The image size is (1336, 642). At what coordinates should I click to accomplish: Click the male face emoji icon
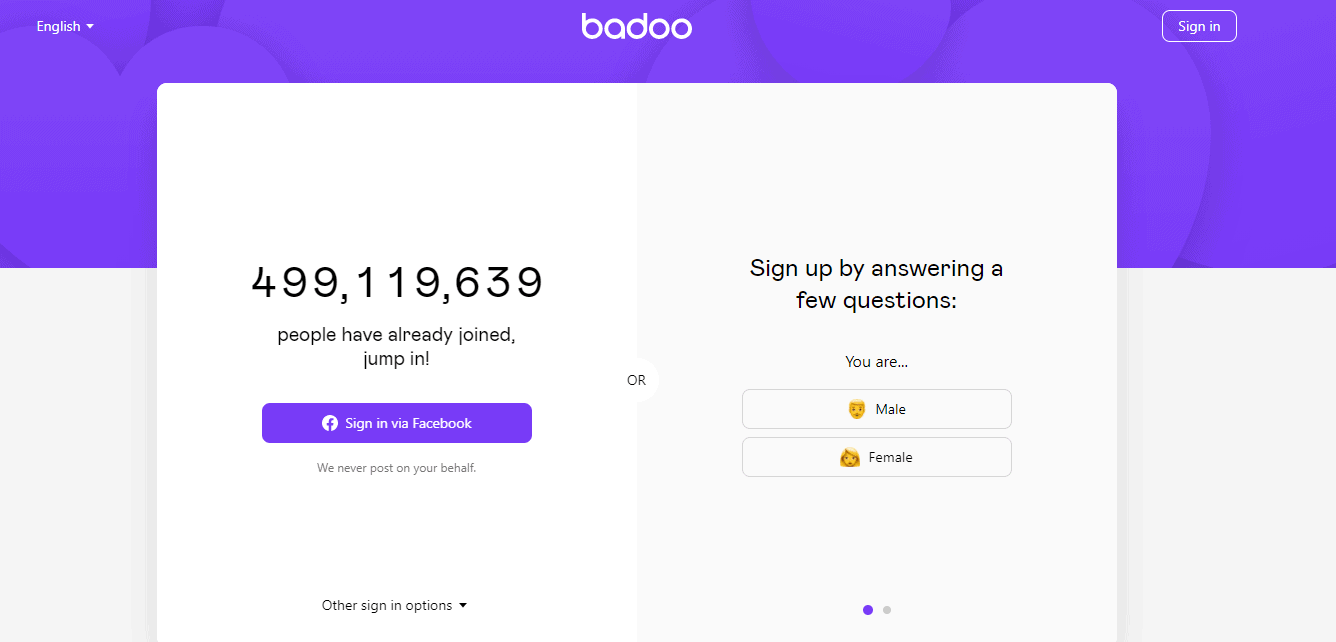point(856,409)
